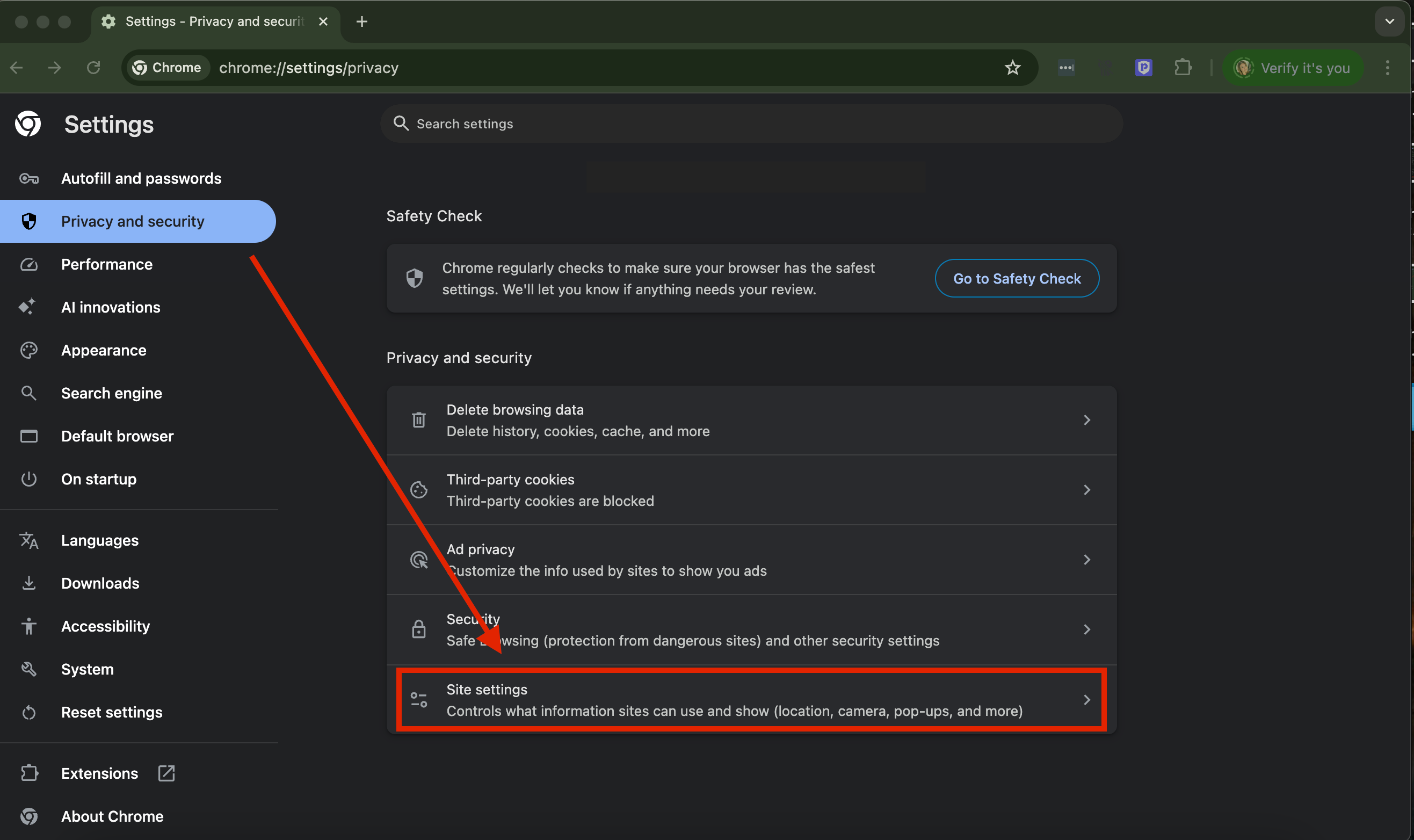Click the search magnifier icon

(x=401, y=124)
